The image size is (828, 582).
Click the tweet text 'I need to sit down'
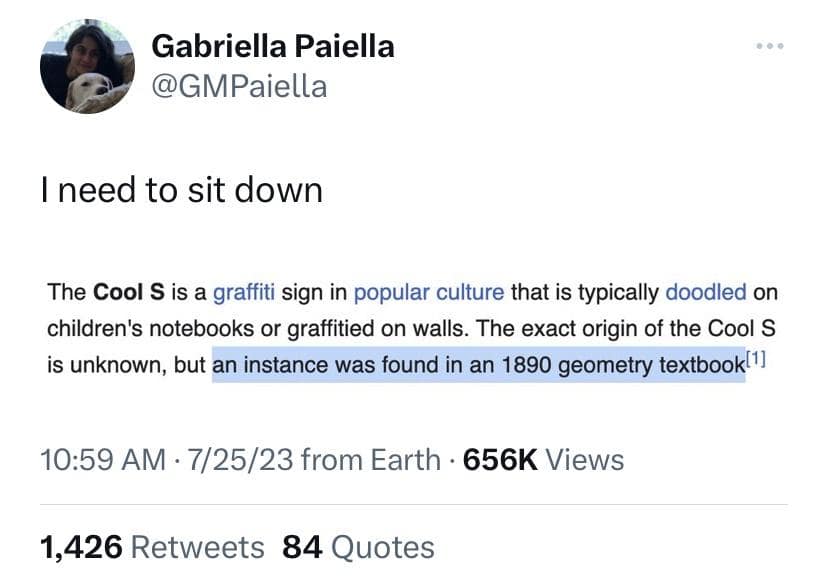click(x=181, y=189)
